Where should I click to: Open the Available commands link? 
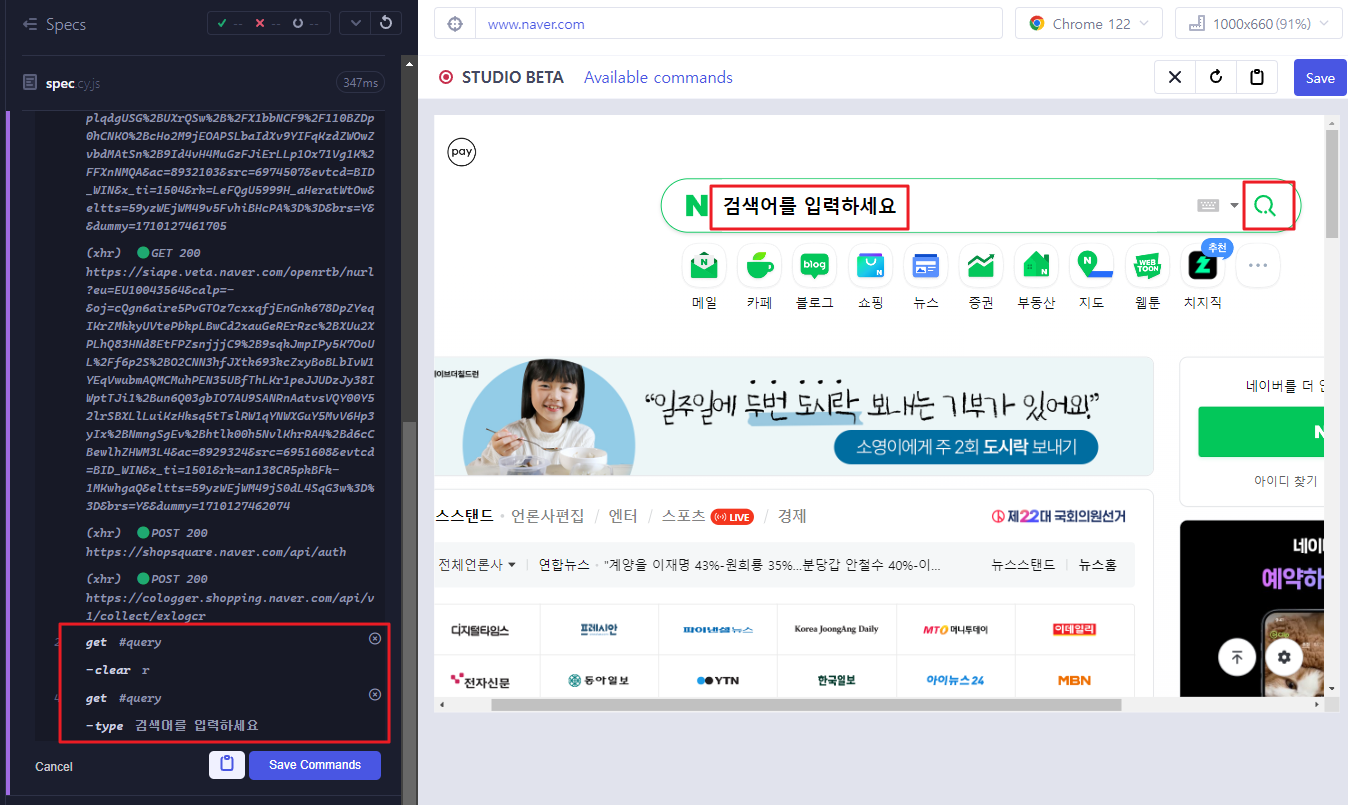tap(658, 78)
